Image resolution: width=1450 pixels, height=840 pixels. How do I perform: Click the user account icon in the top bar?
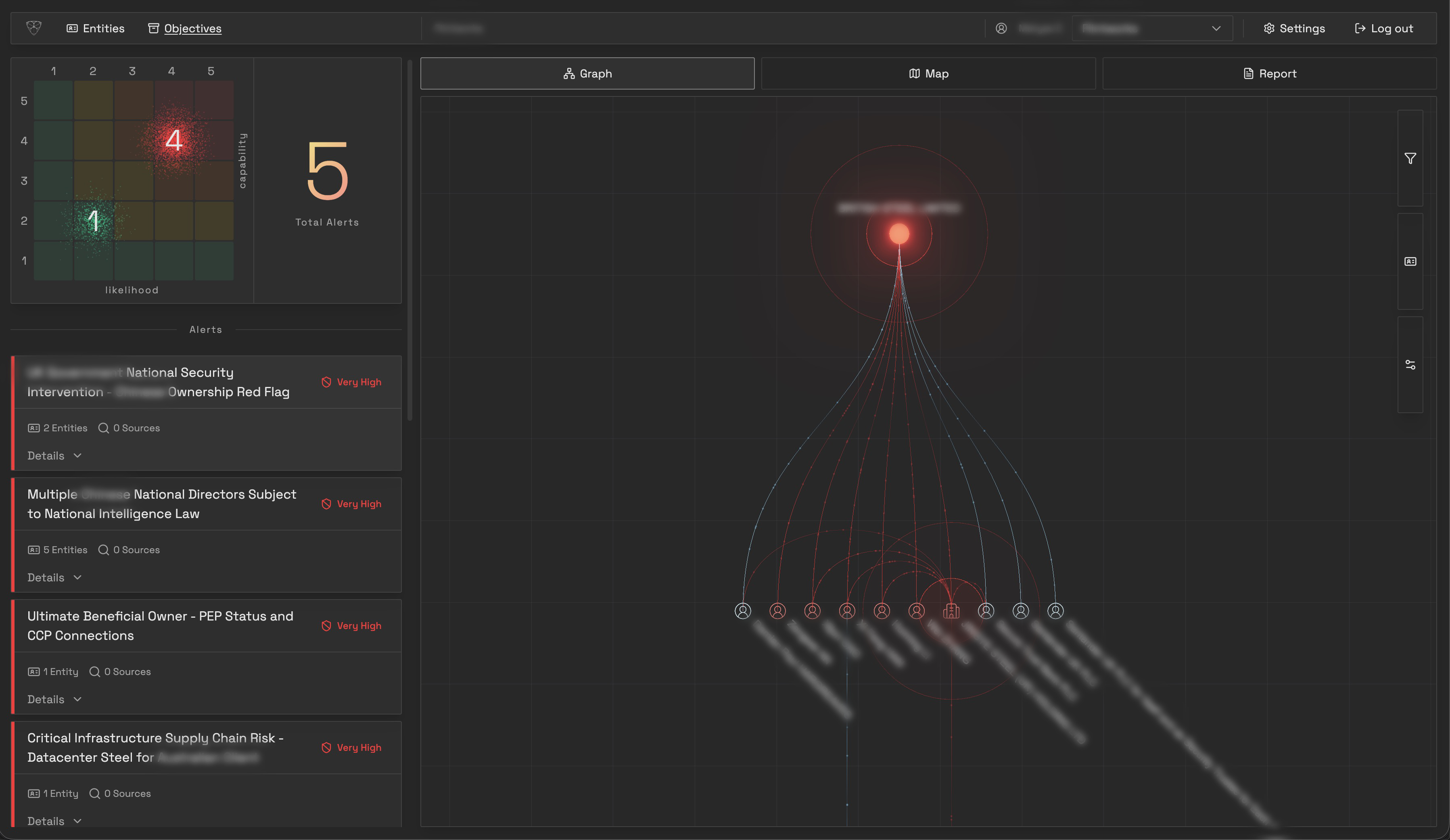pyautogui.click(x=1001, y=27)
